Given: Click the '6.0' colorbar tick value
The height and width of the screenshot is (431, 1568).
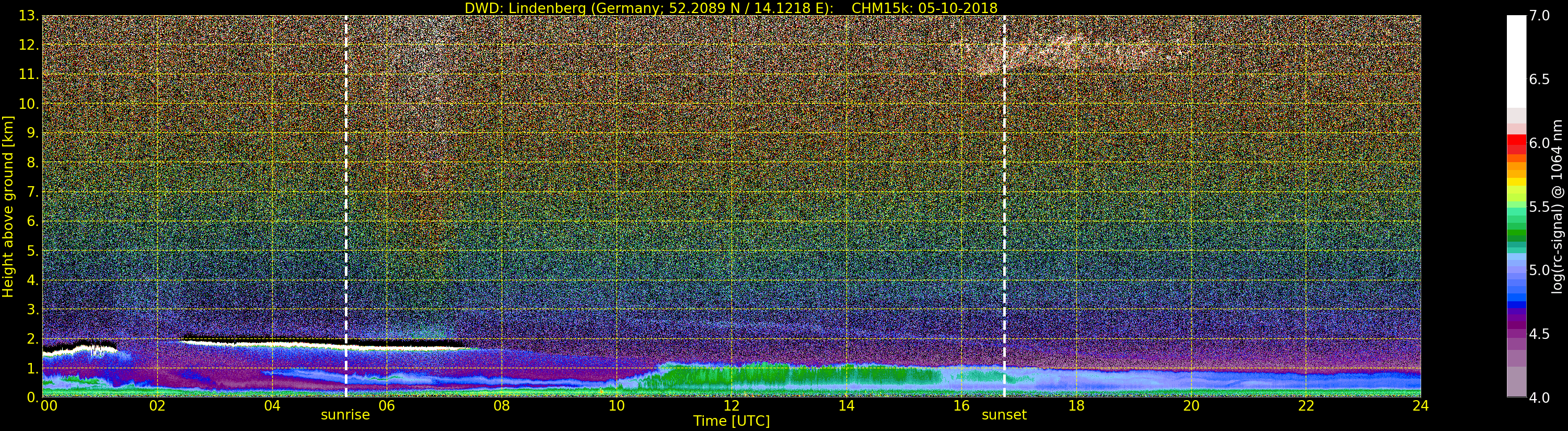Looking at the screenshot, I should (1539, 143).
